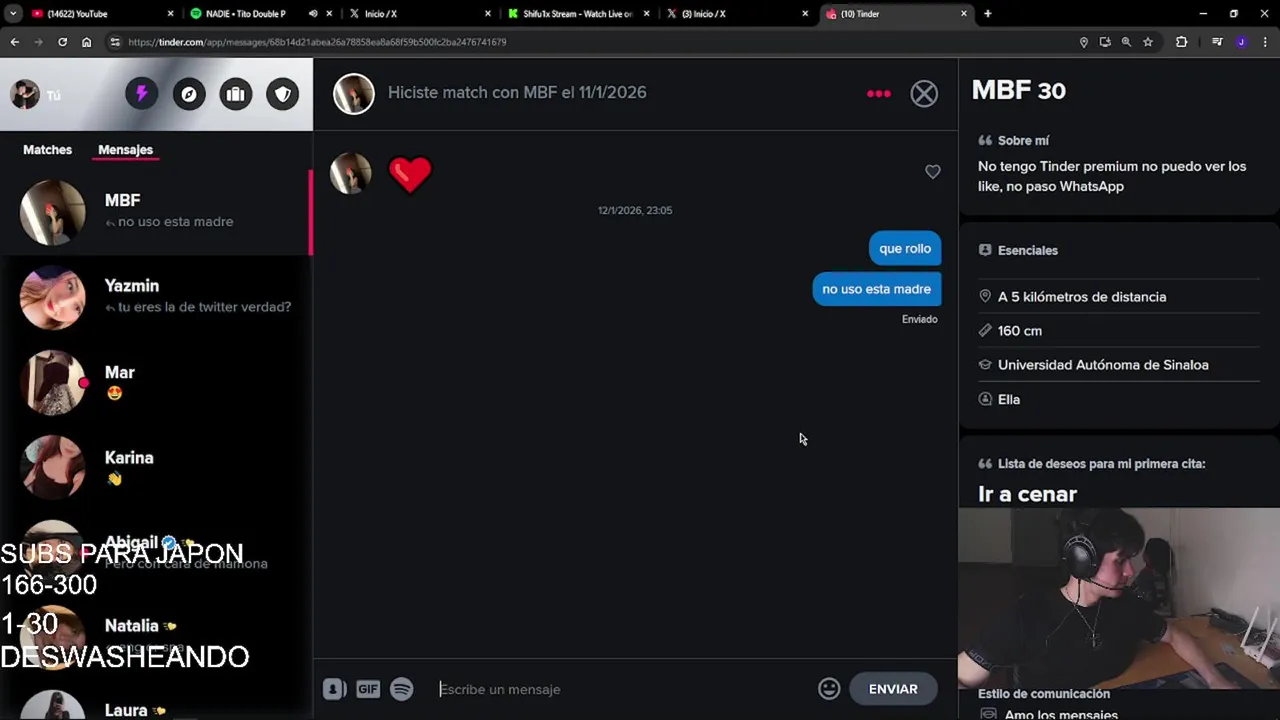Open the three-dot chat options menu
1280x720 pixels.
tap(878, 93)
